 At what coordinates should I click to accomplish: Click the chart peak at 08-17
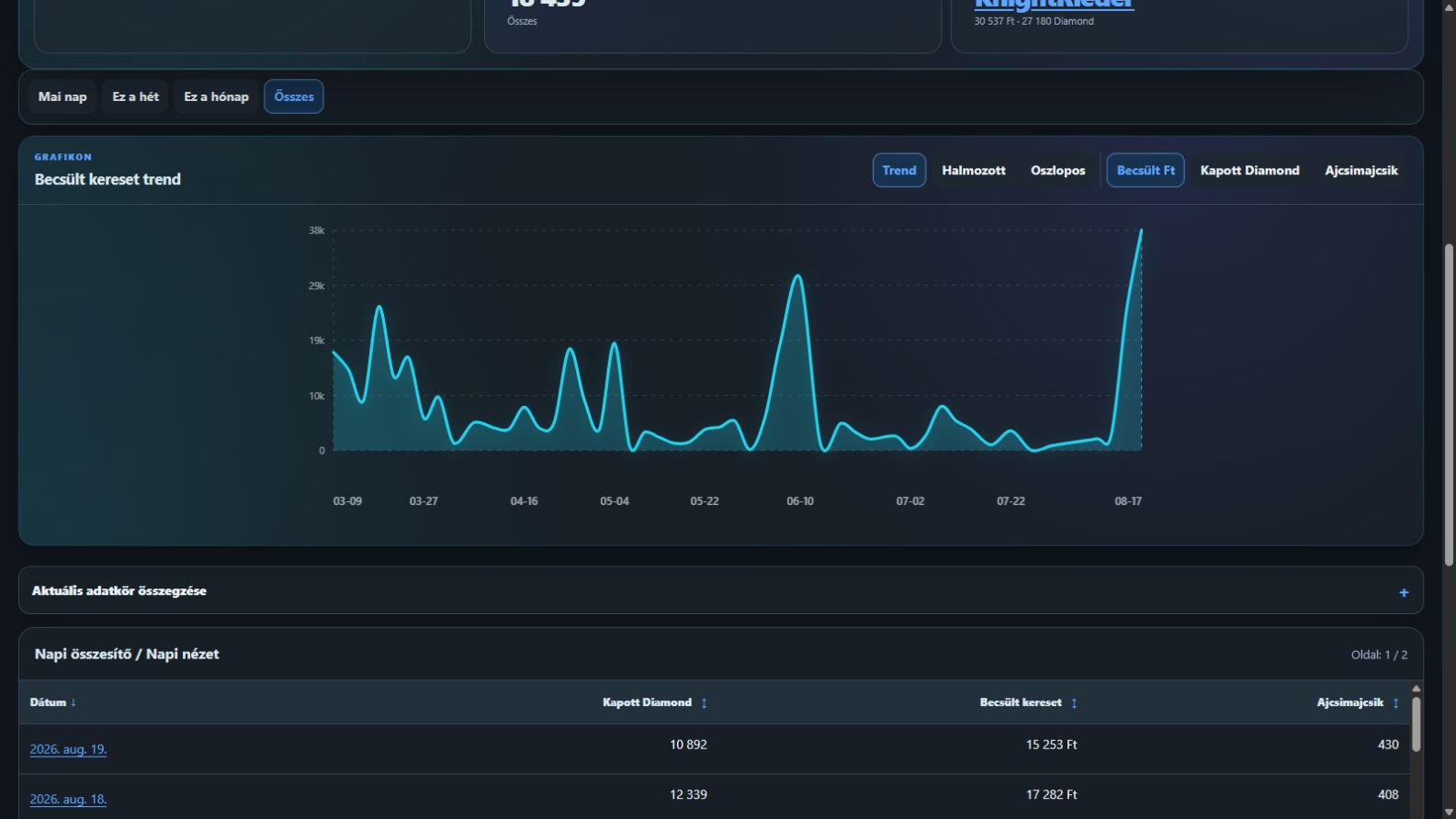click(1141, 230)
